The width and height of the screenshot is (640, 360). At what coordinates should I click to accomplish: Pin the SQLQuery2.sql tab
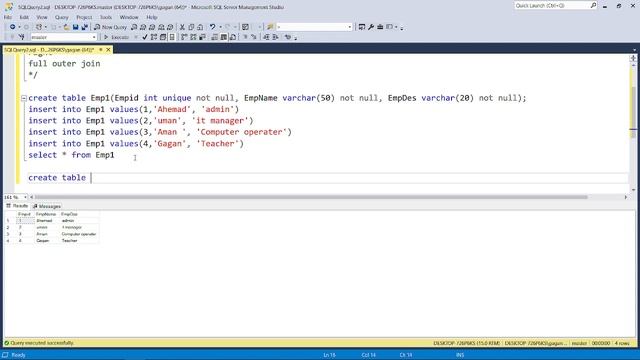pos(101,50)
